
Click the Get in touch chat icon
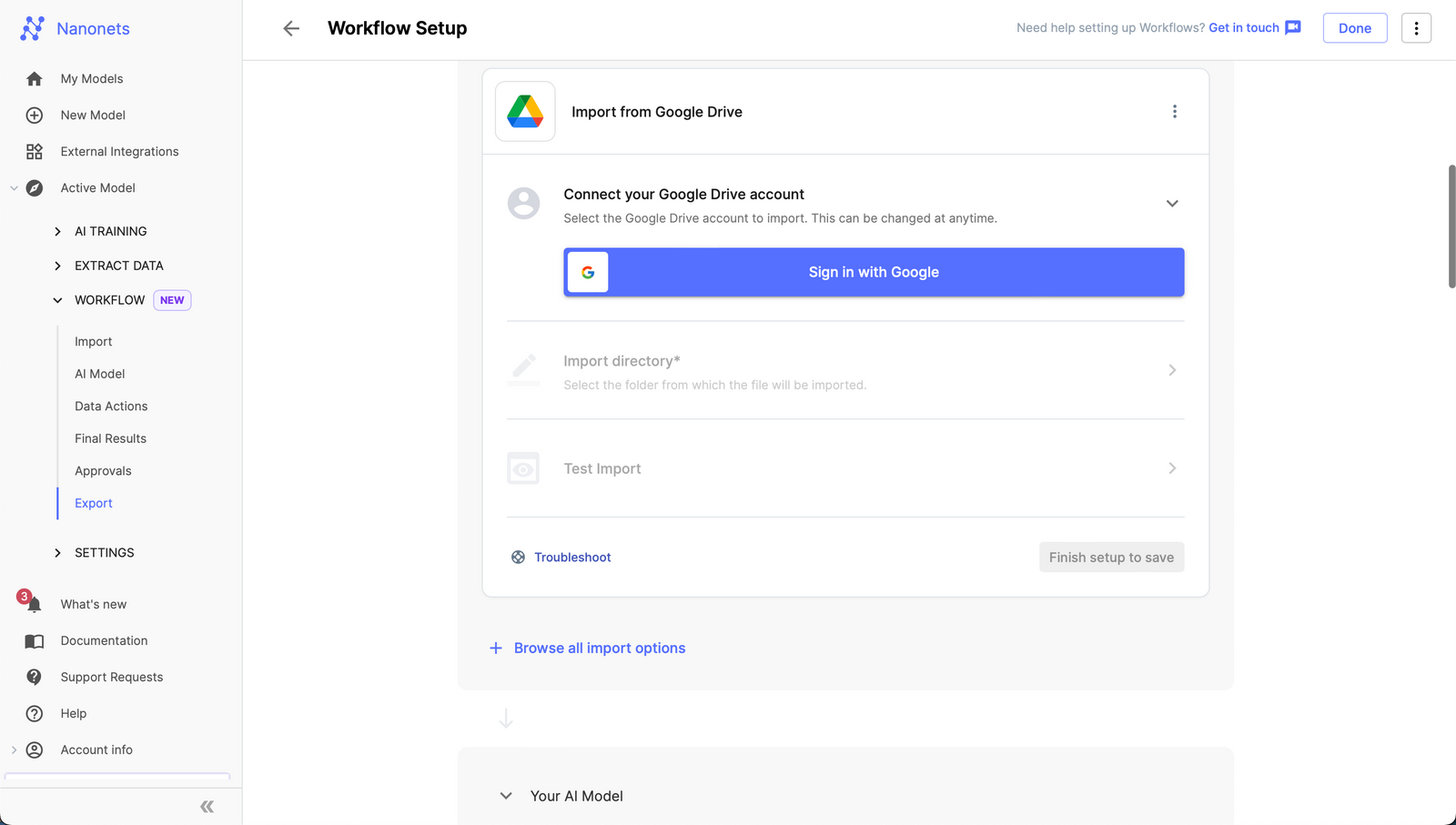click(1292, 28)
